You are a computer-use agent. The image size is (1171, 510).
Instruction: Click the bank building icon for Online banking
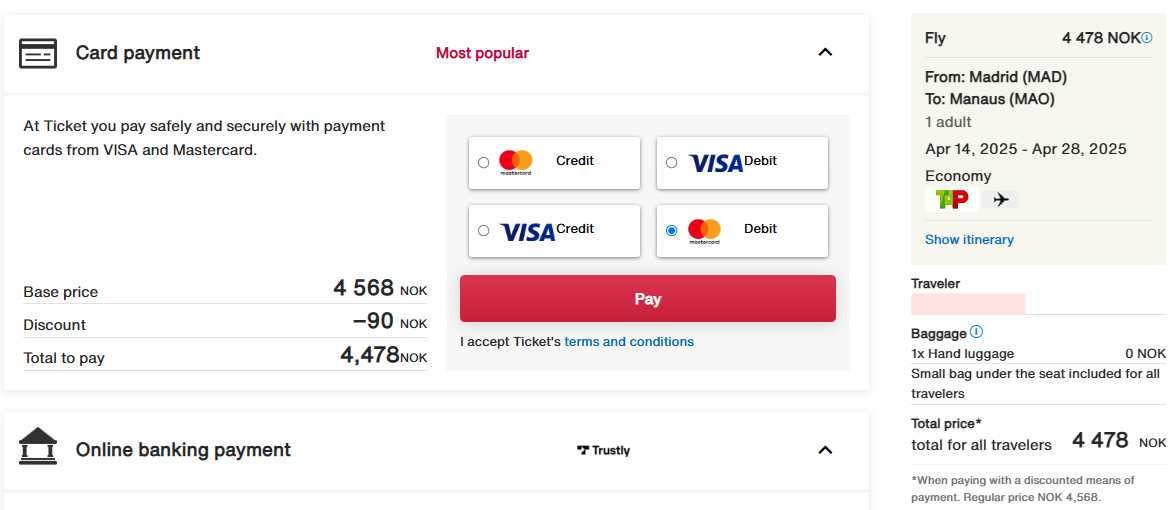pyautogui.click(x=37, y=447)
